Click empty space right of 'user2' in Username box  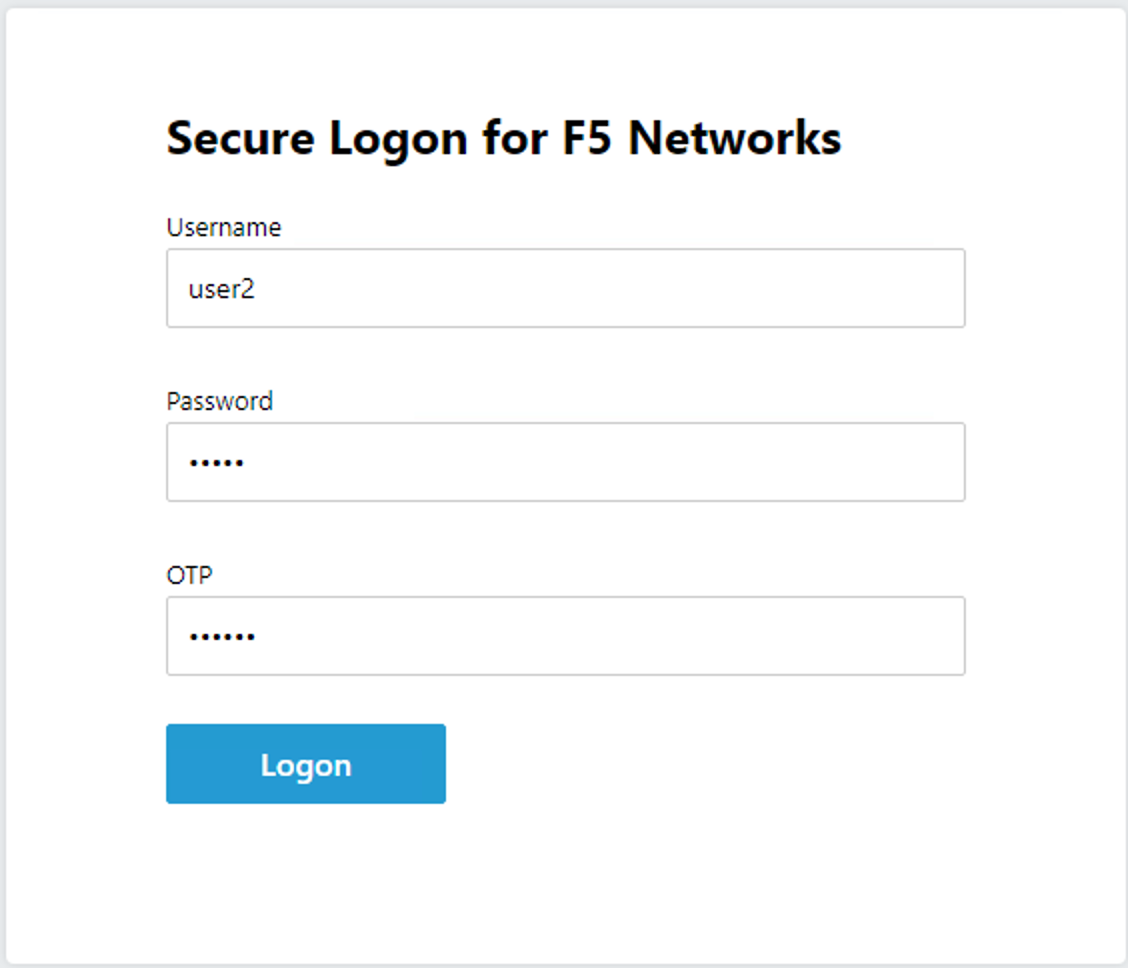tap(611, 288)
